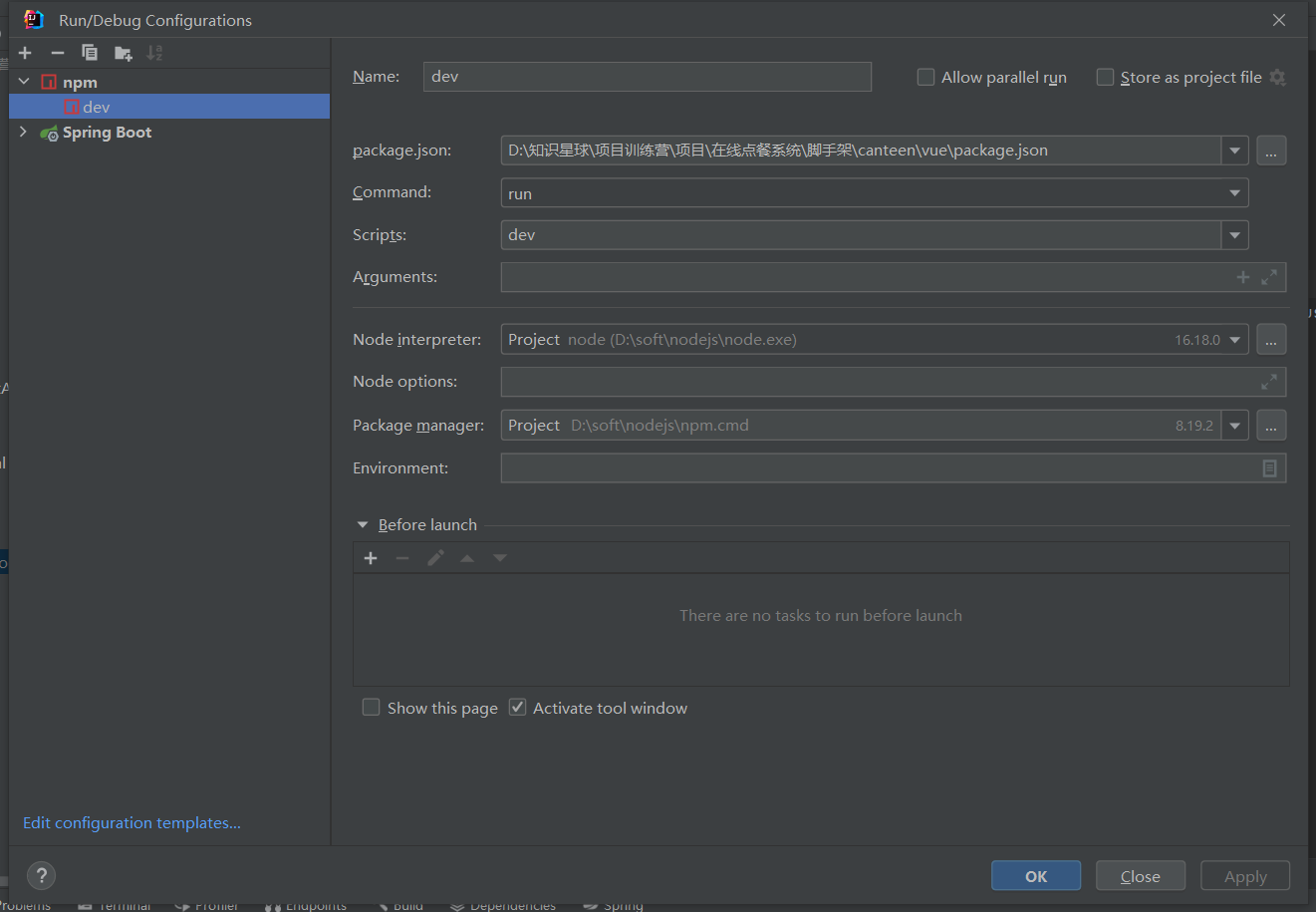Browse Node interpreter with ellipsis button

coord(1271,340)
